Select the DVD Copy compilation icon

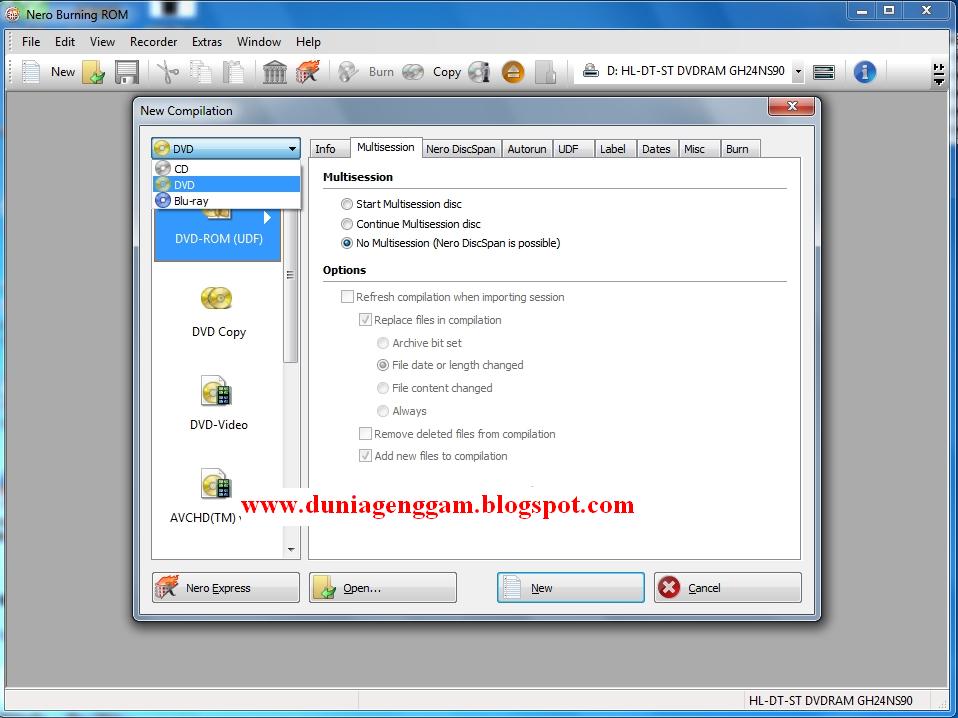[218, 299]
